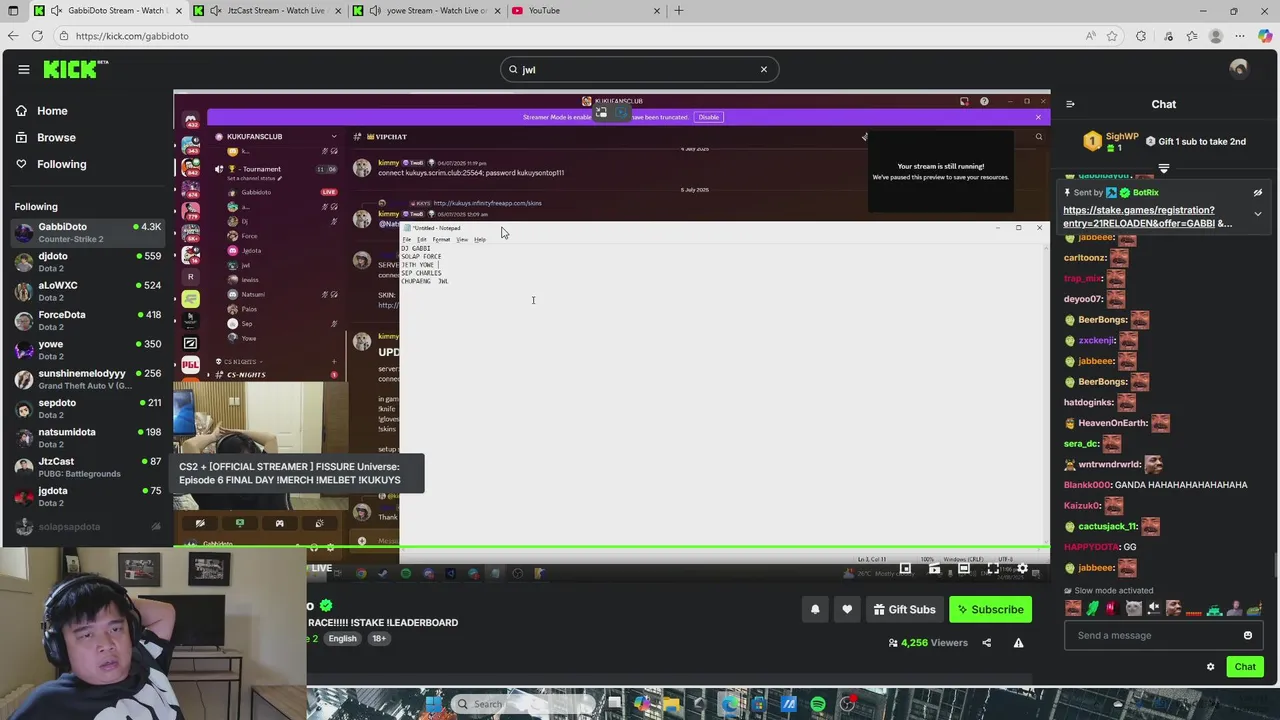This screenshot has height=720, width=1280.
Task: Open djdoto channel from Following list
Action: coord(87,262)
